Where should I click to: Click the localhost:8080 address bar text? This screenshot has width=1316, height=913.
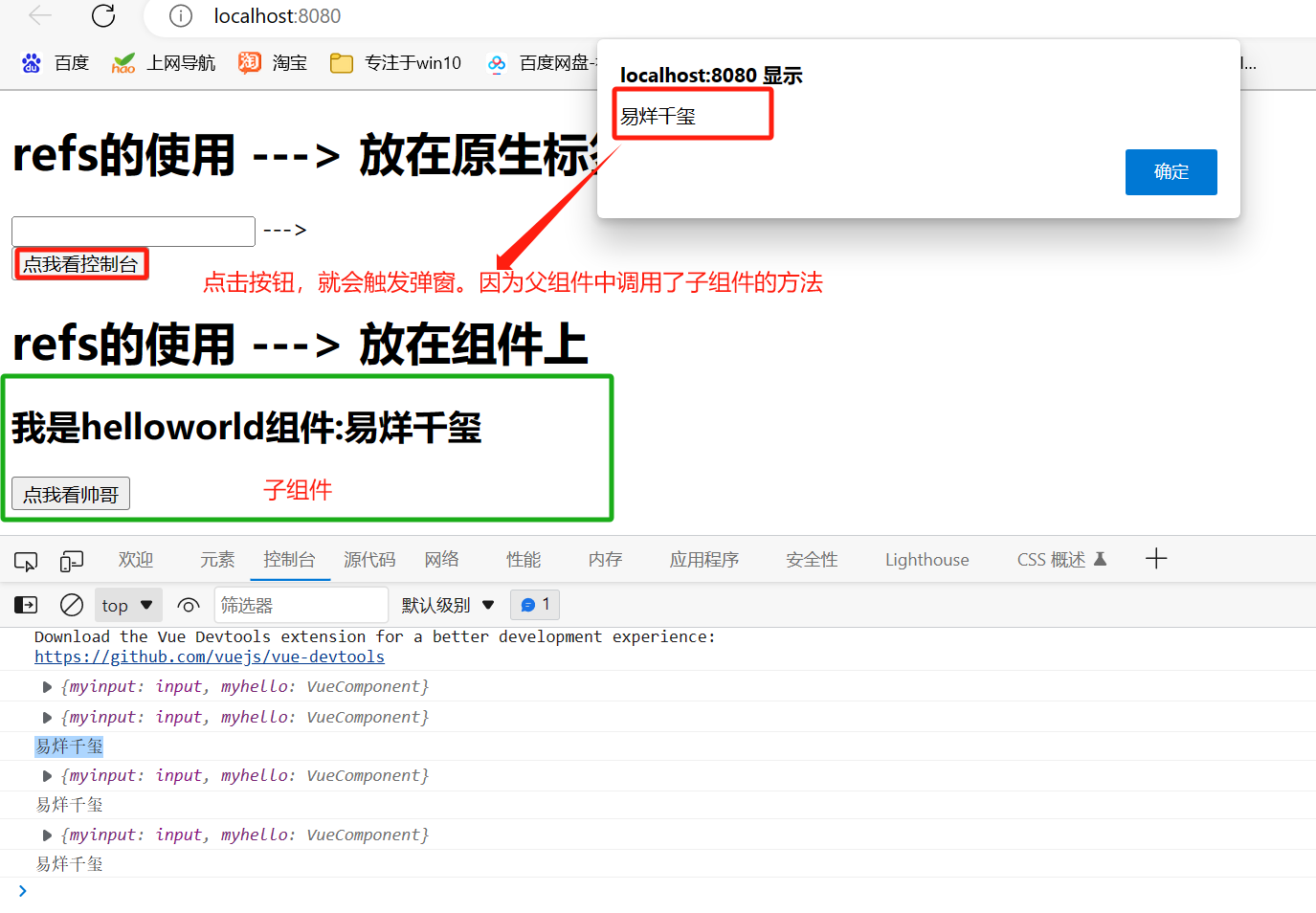click(x=278, y=16)
